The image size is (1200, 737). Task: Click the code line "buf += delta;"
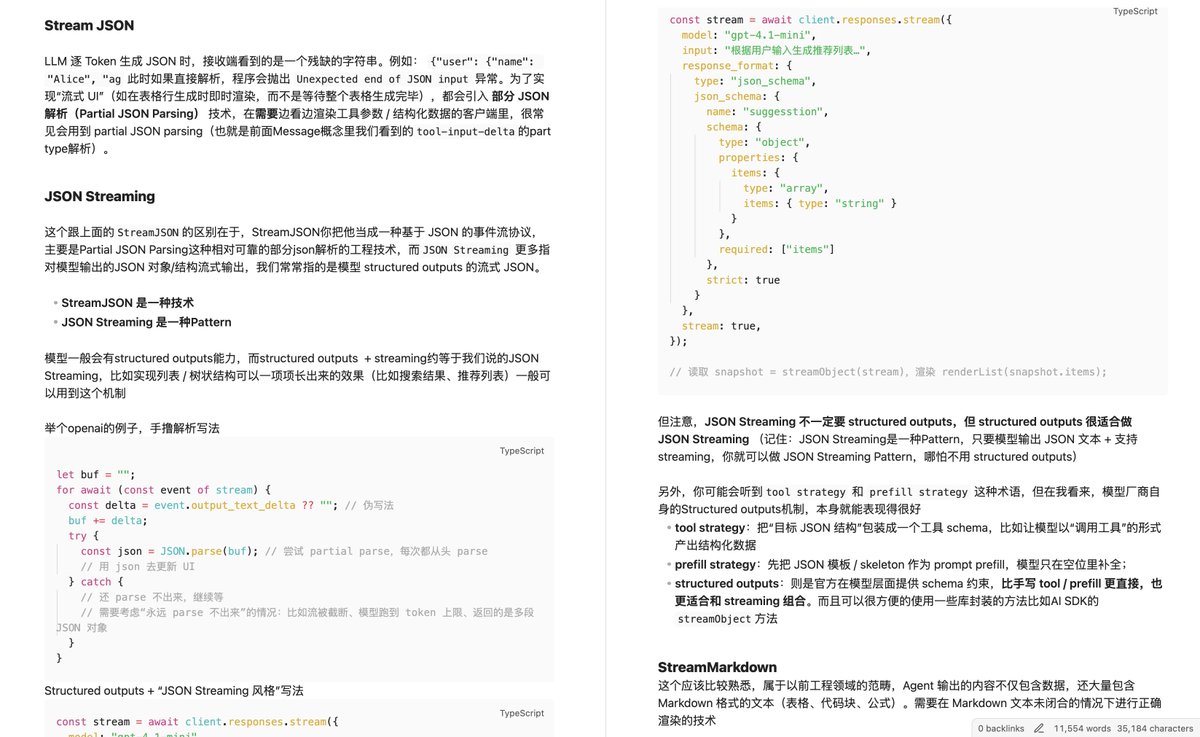coord(108,521)
